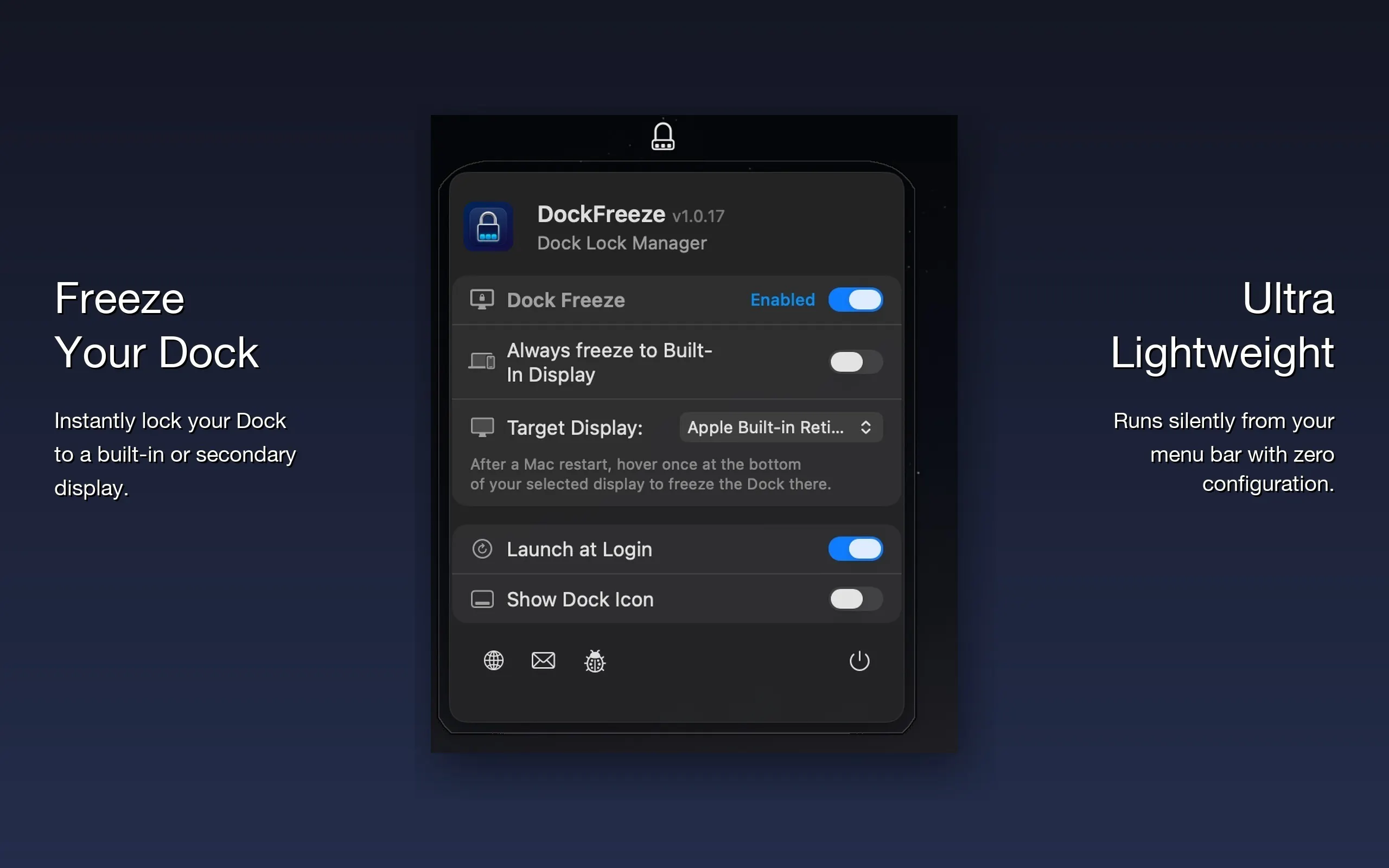
Task: Open the website globe icon
Action: [x=494, y=660]
